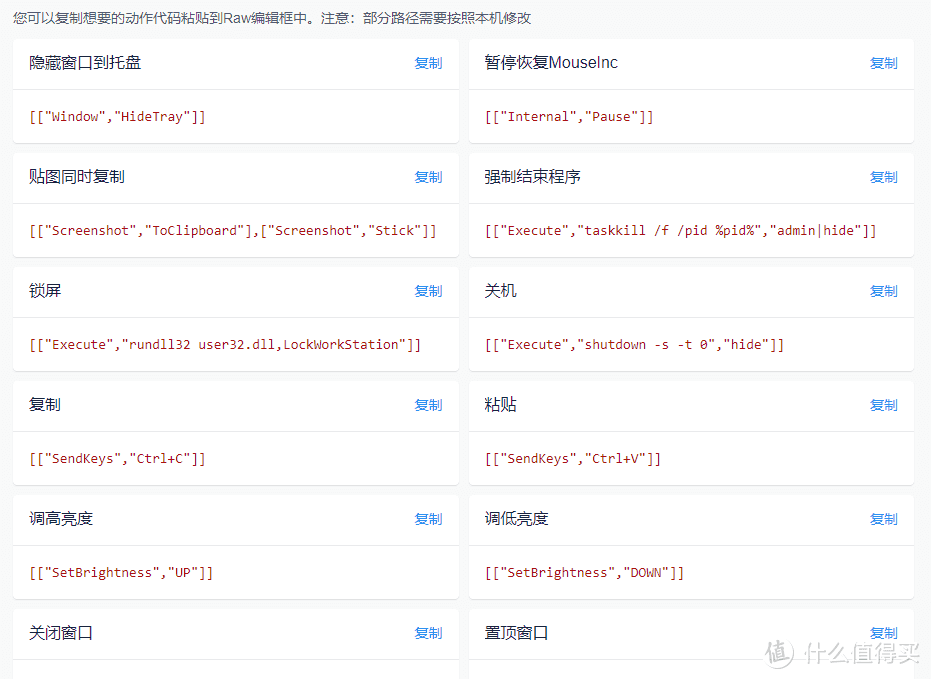This screenshot has height=679, width=931.
Task: Click 复制 link in the 复制 card
Action: 428,405
